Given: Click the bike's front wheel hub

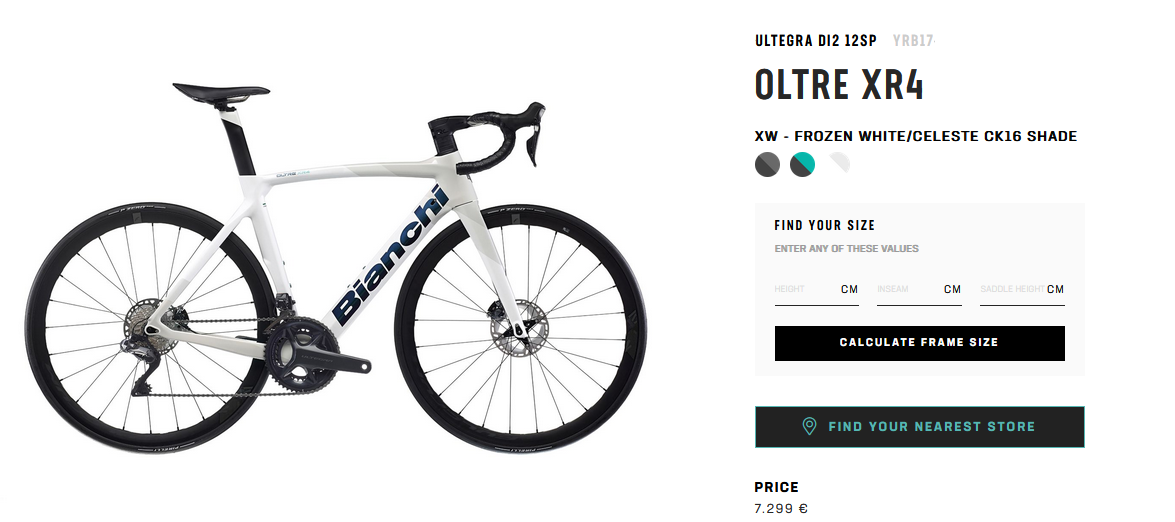Looking at the screenshot, I should [x=519, y=328].
